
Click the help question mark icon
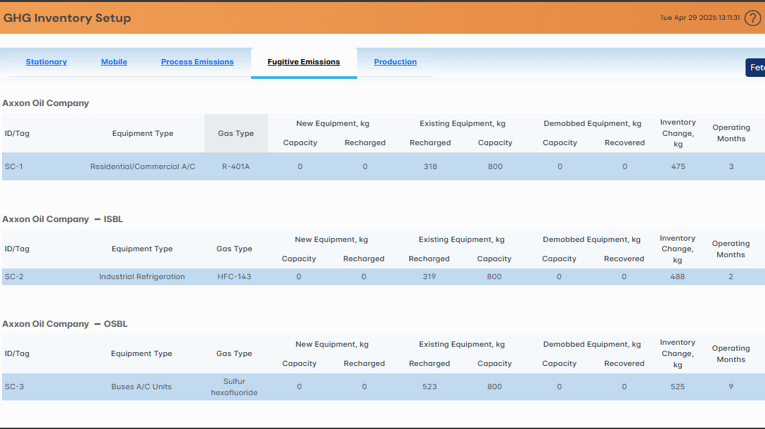tap(752, 18)
